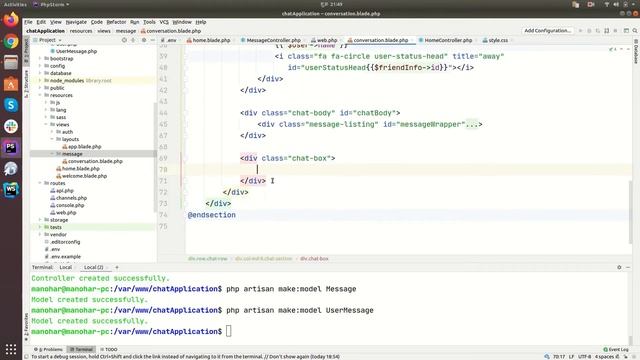This screenshot has width=640, height=360.
Task: Click UTF-8 encoding in status bar
Action: [584, 356]
